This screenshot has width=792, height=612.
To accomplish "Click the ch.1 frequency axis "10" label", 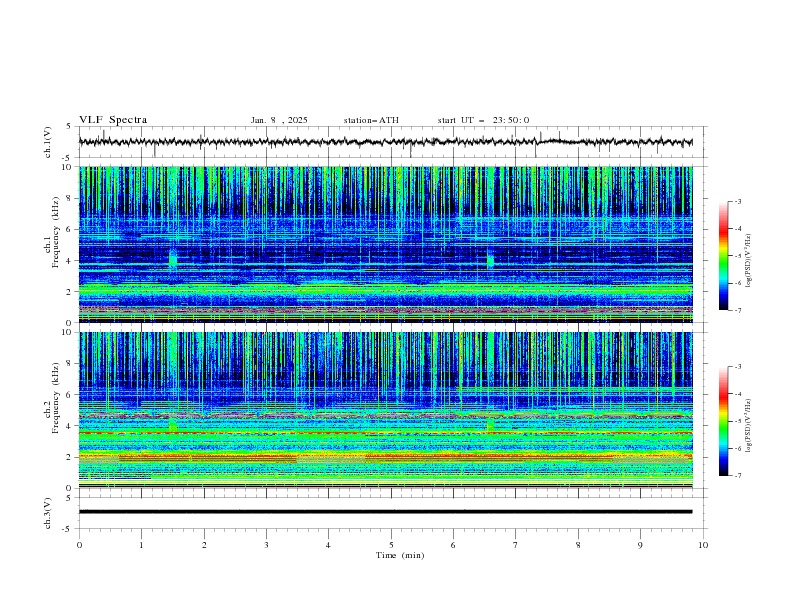I will (x=66, y=167).
